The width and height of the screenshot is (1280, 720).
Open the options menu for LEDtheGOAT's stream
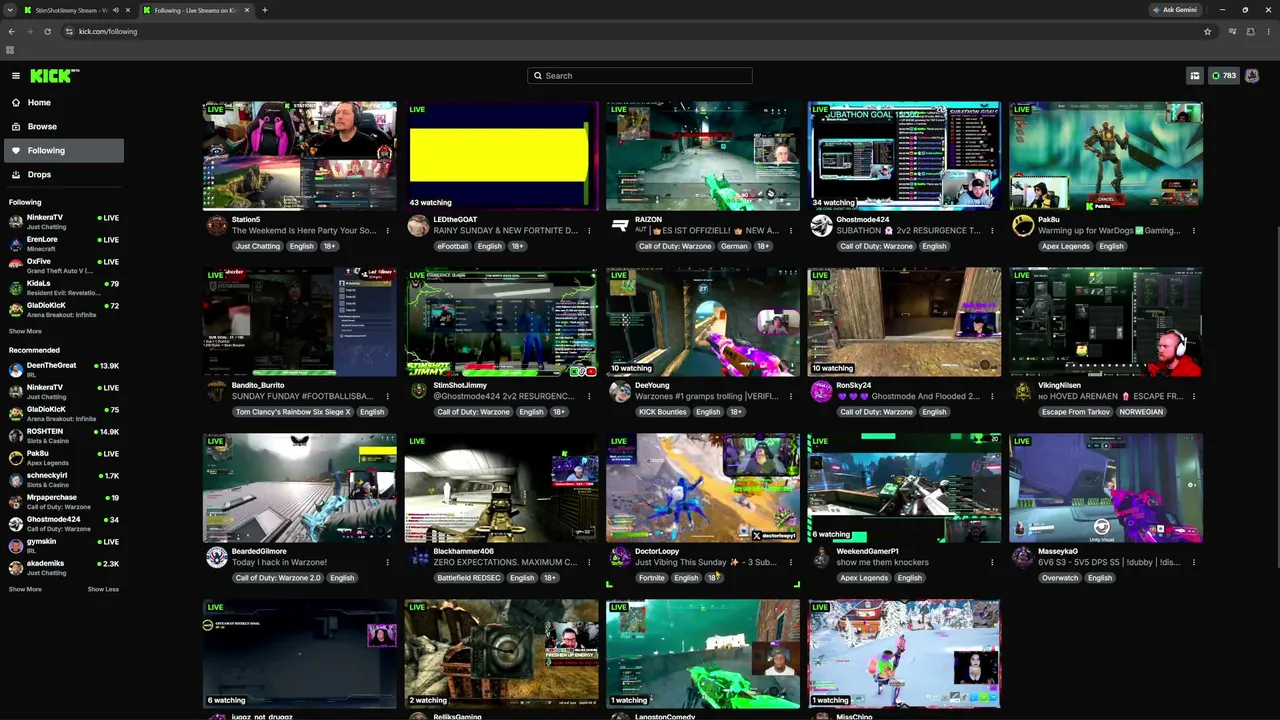[589, 231]
